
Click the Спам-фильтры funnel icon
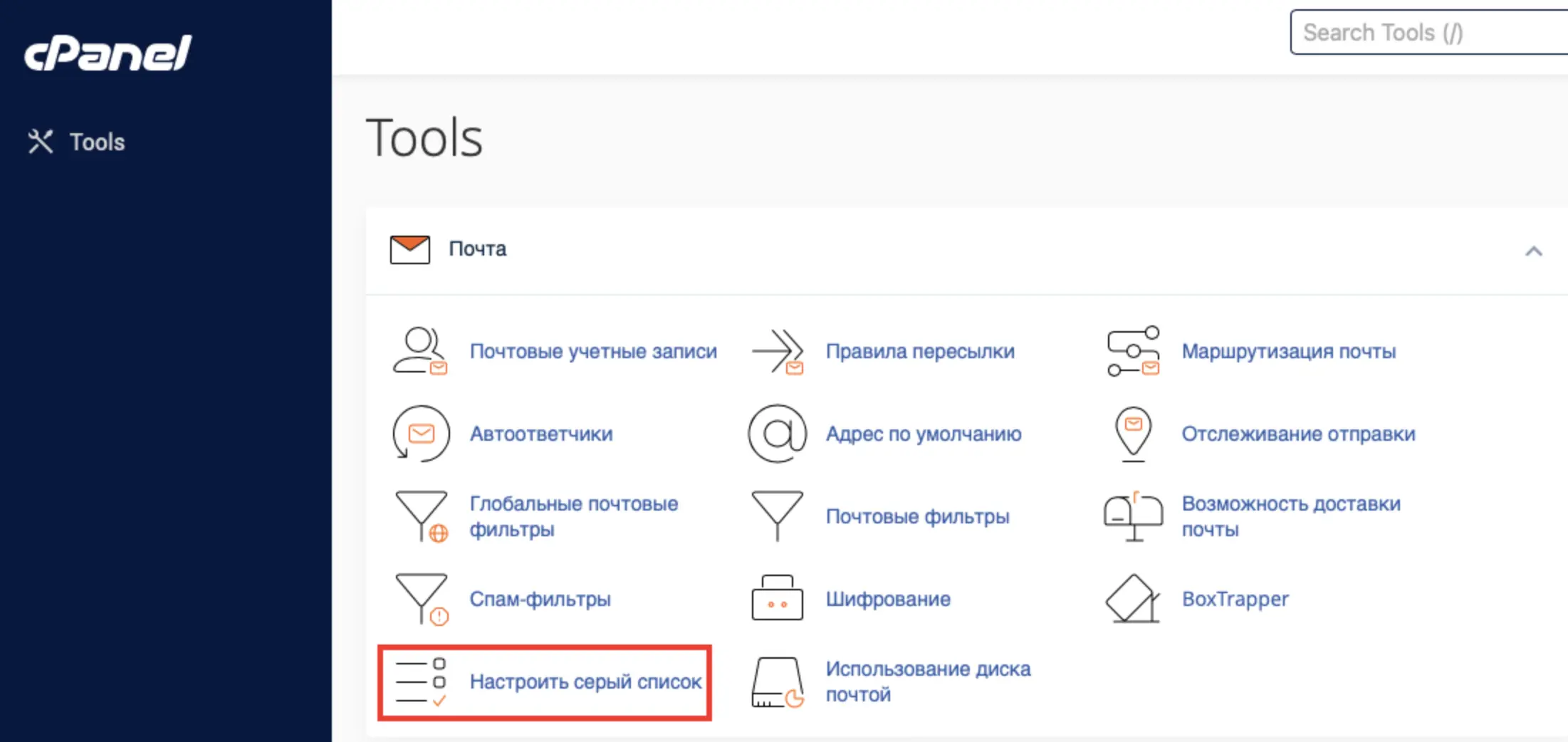(x=422, y=599)
